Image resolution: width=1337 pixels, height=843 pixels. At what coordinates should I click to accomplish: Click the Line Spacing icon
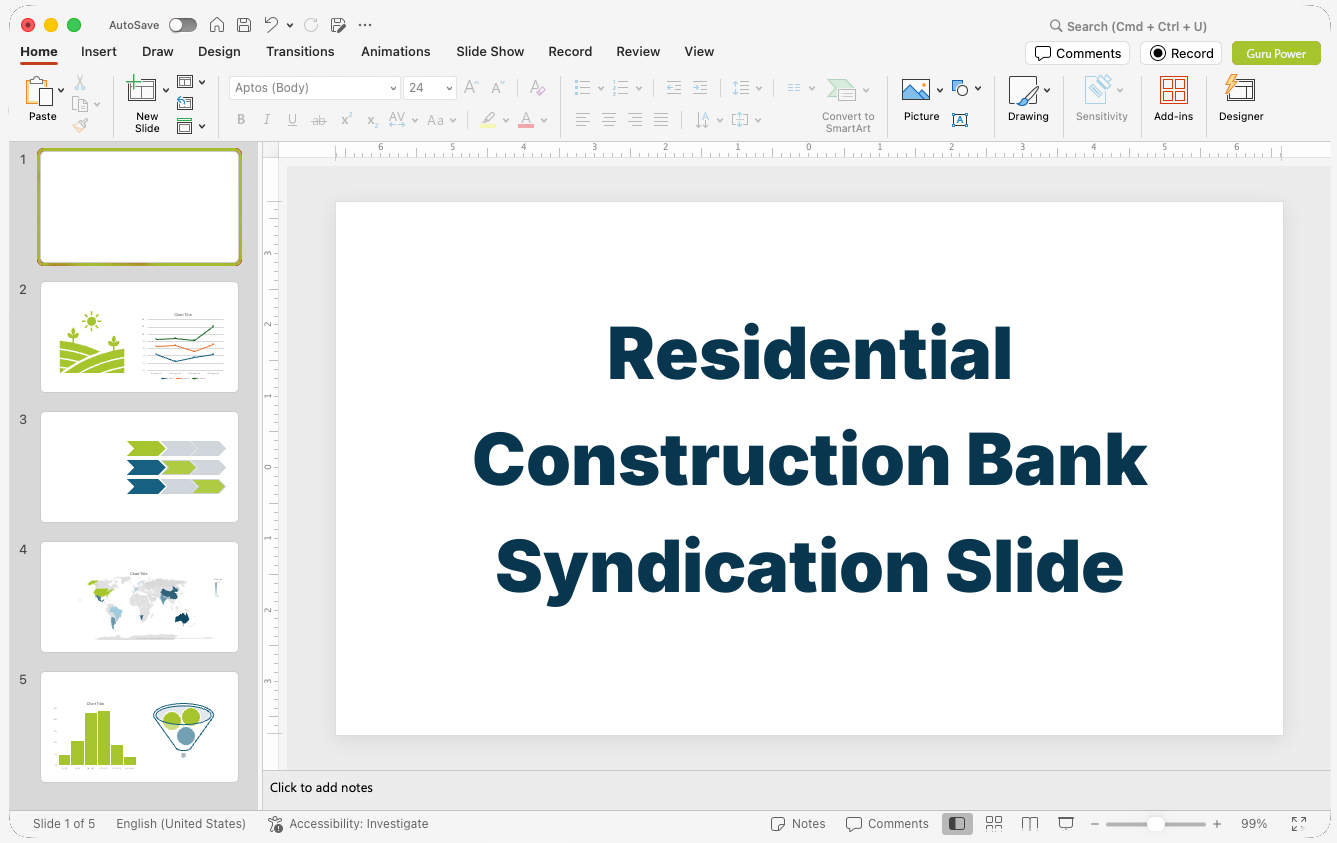pos(740,88)
